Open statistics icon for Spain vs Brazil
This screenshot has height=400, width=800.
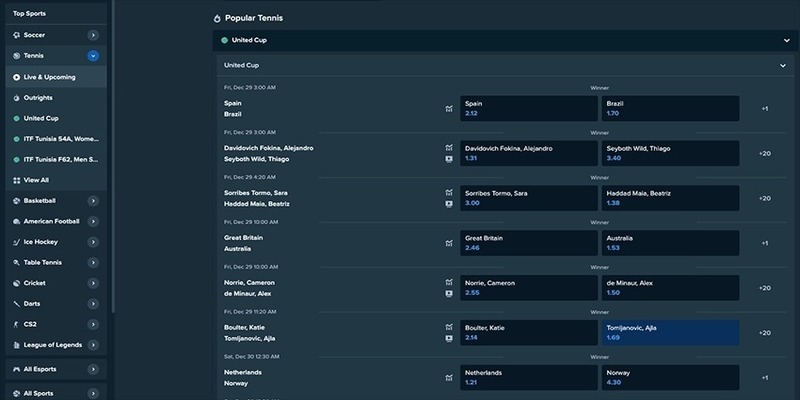pos(449,109)
